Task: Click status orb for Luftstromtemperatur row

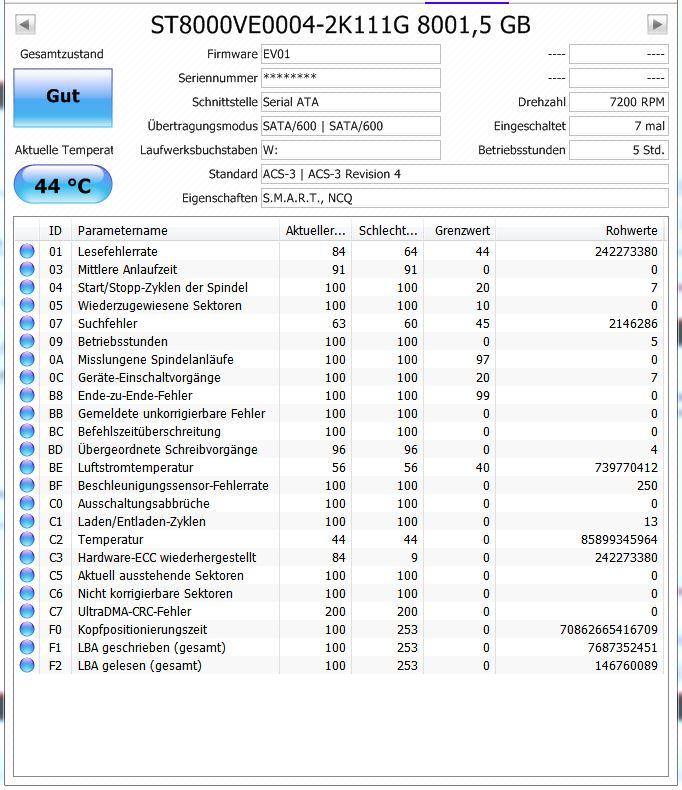Action: click(x=27, y=467)
